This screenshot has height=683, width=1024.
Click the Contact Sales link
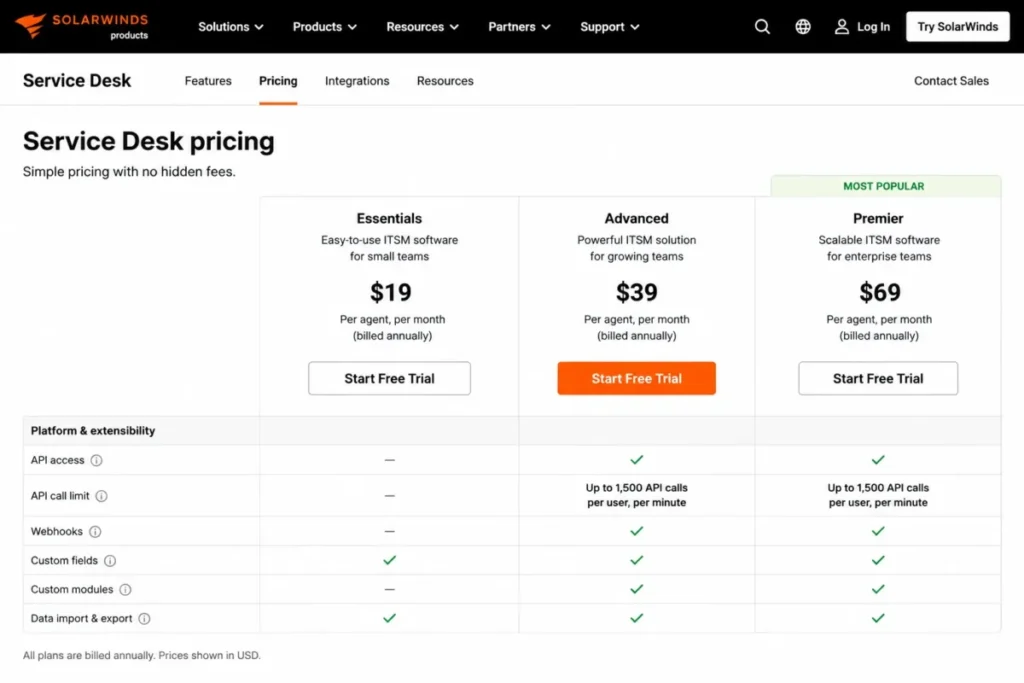pyautogui.click(x=951, y=81)
